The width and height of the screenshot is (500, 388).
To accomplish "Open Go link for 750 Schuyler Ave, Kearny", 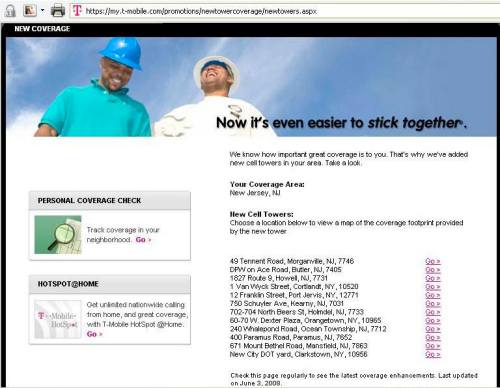I will tap(433, 303).
